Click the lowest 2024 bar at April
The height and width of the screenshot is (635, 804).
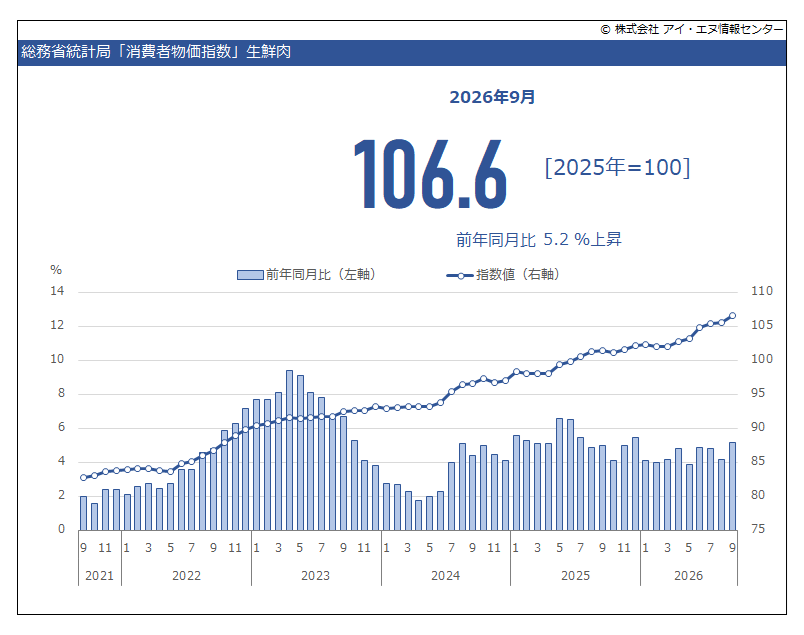click(x=418, y=515)
